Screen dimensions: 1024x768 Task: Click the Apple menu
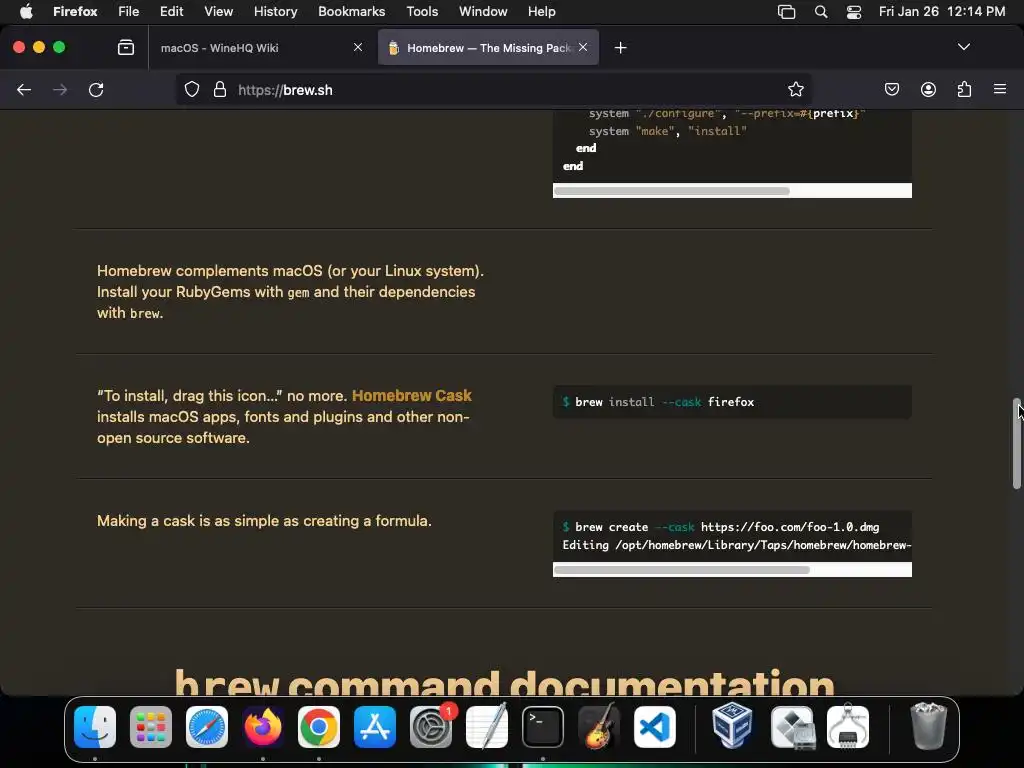point(26,12)
